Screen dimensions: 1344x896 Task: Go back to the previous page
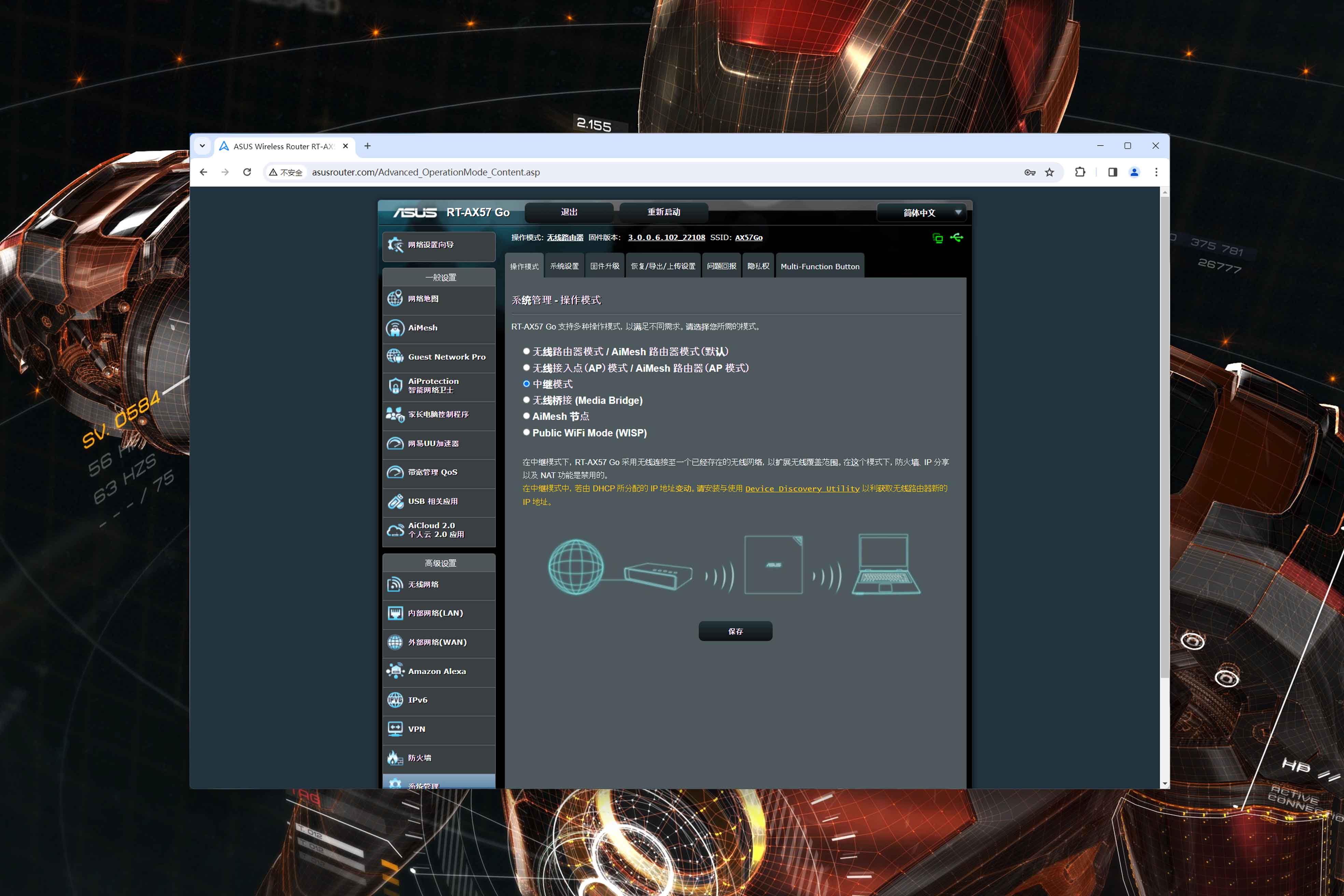(204, 172)
